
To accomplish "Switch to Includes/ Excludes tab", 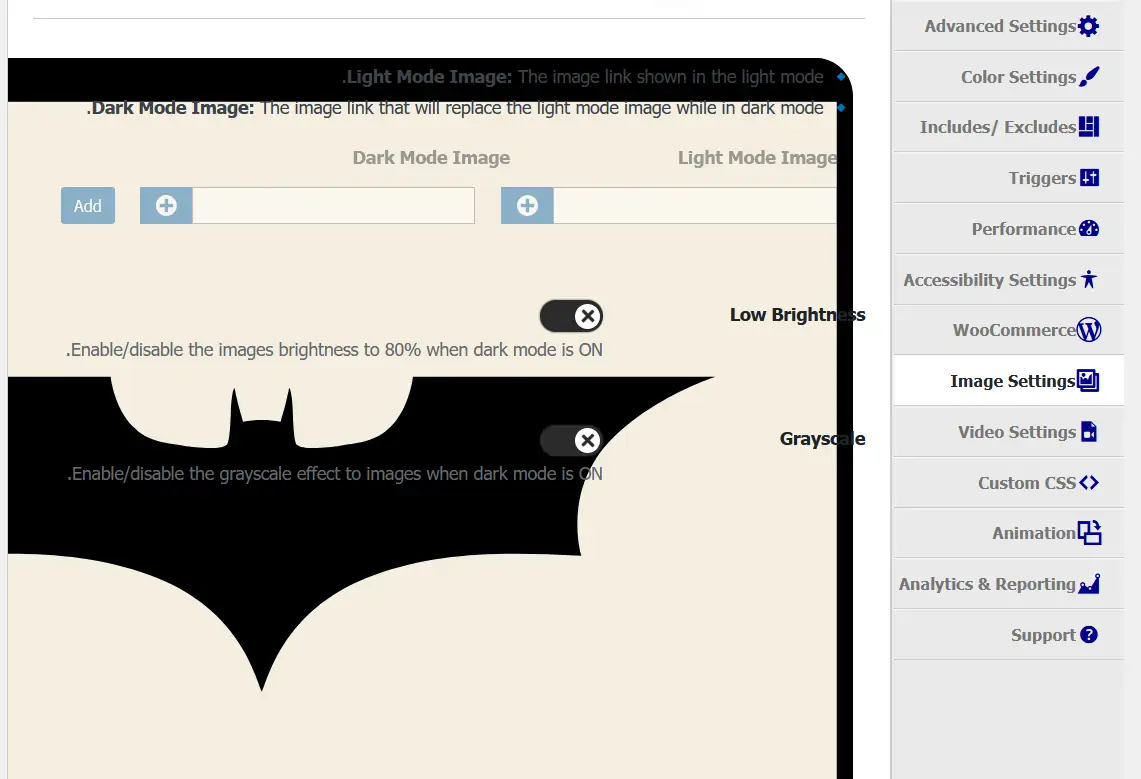I will pyautogui.click(x=1009, y=127).
